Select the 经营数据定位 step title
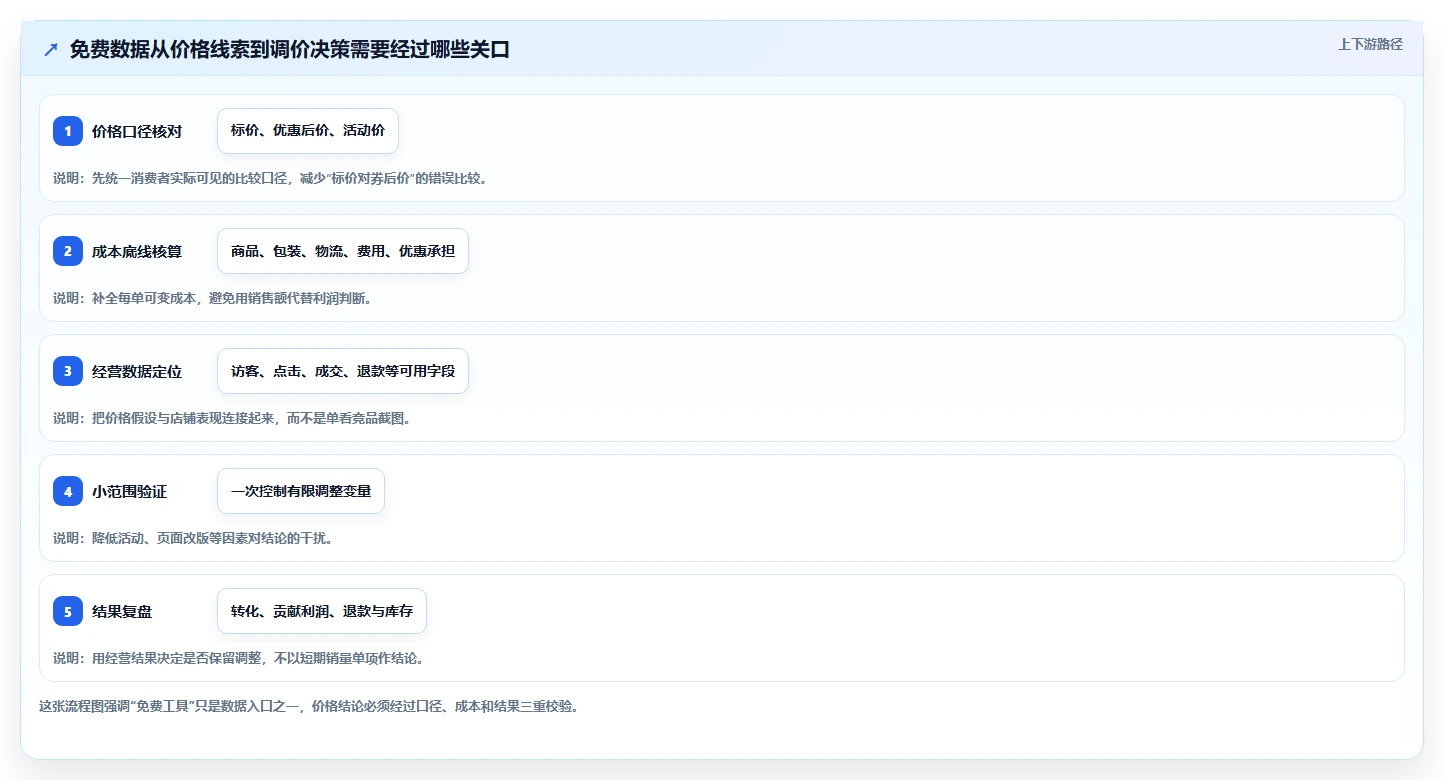Image resolution: width=1444 pixels, height=780 pixels. point(137,371)
